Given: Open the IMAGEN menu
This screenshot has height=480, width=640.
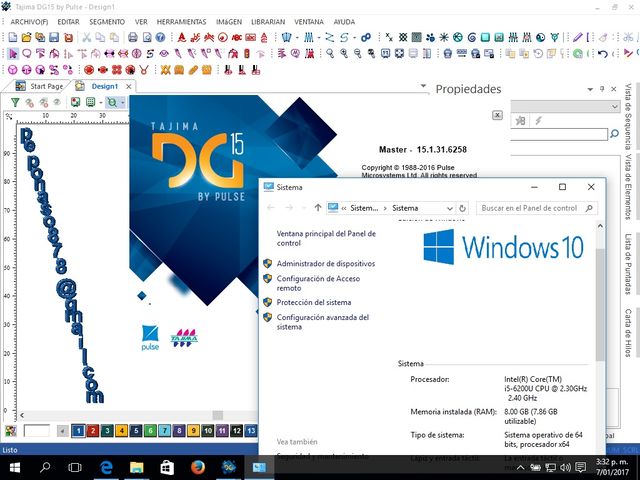Looking at the screenshot, I should click(x=229, y=22).
